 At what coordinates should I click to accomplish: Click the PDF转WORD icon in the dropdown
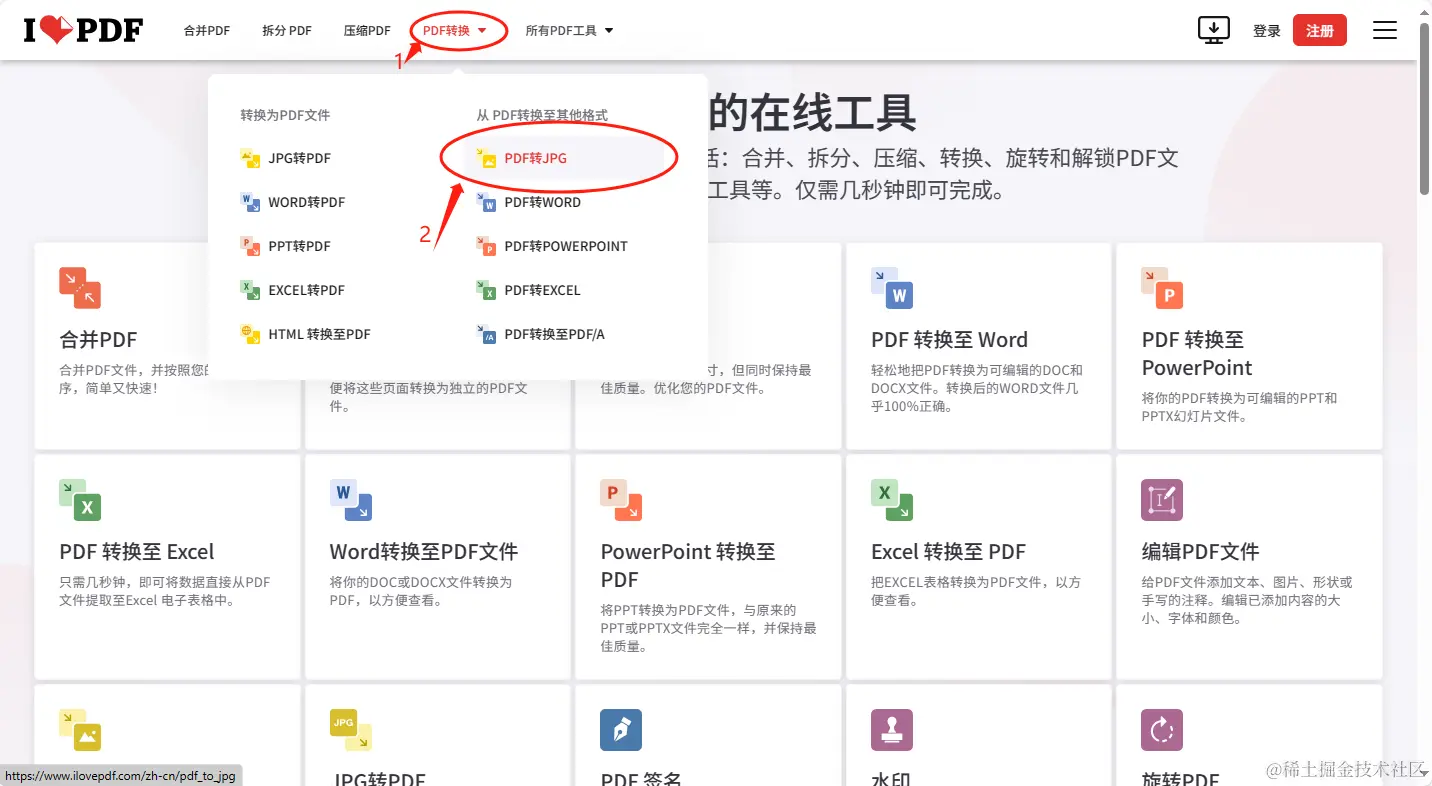click(486, 202)
